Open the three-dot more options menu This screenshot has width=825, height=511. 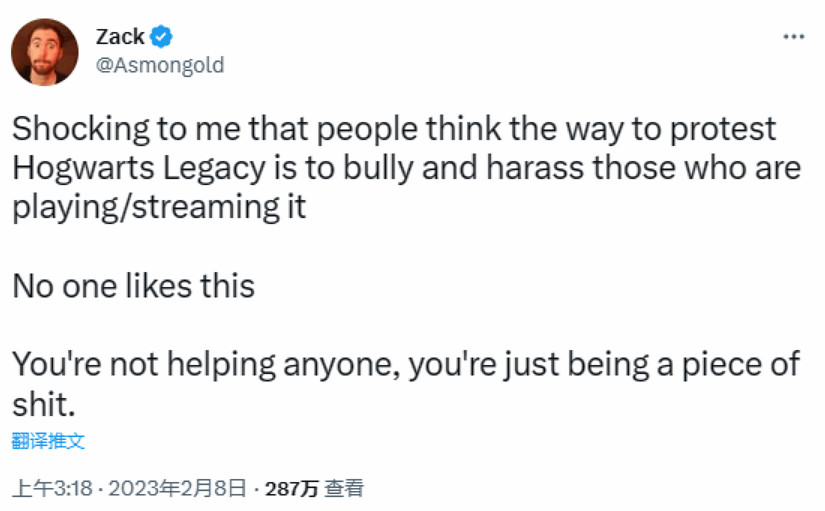[x=793, y=37]
